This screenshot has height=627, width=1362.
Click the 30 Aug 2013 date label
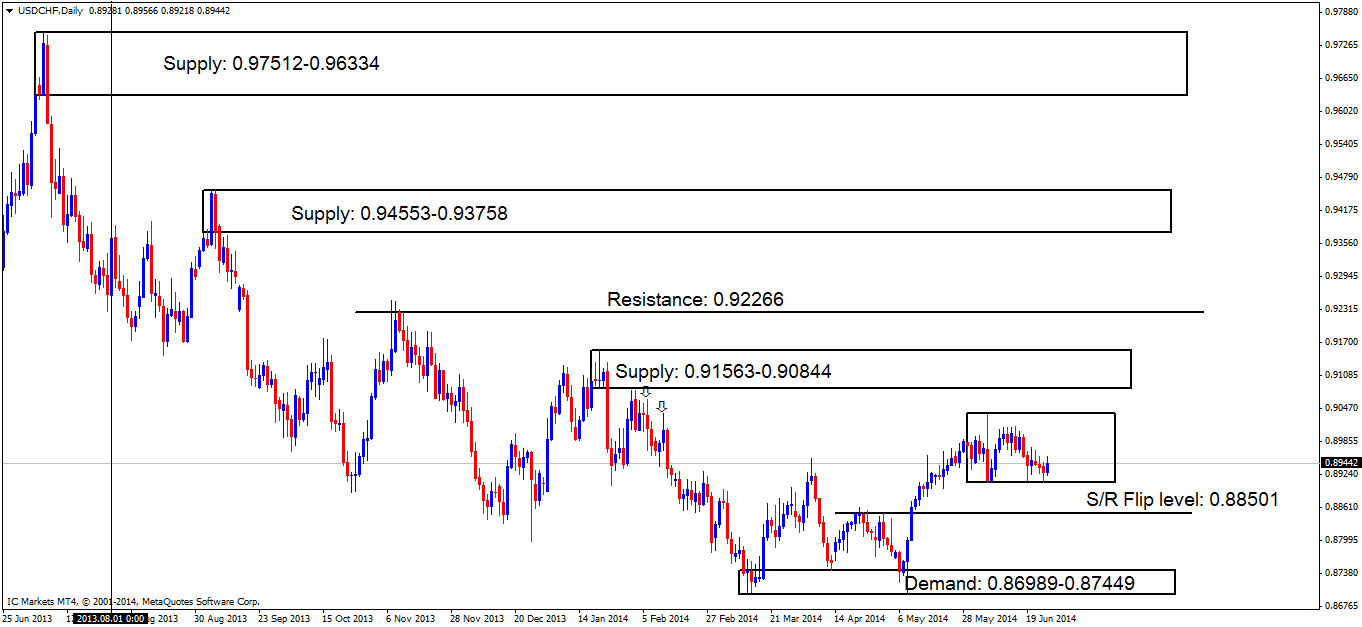[x=220, y=619]
